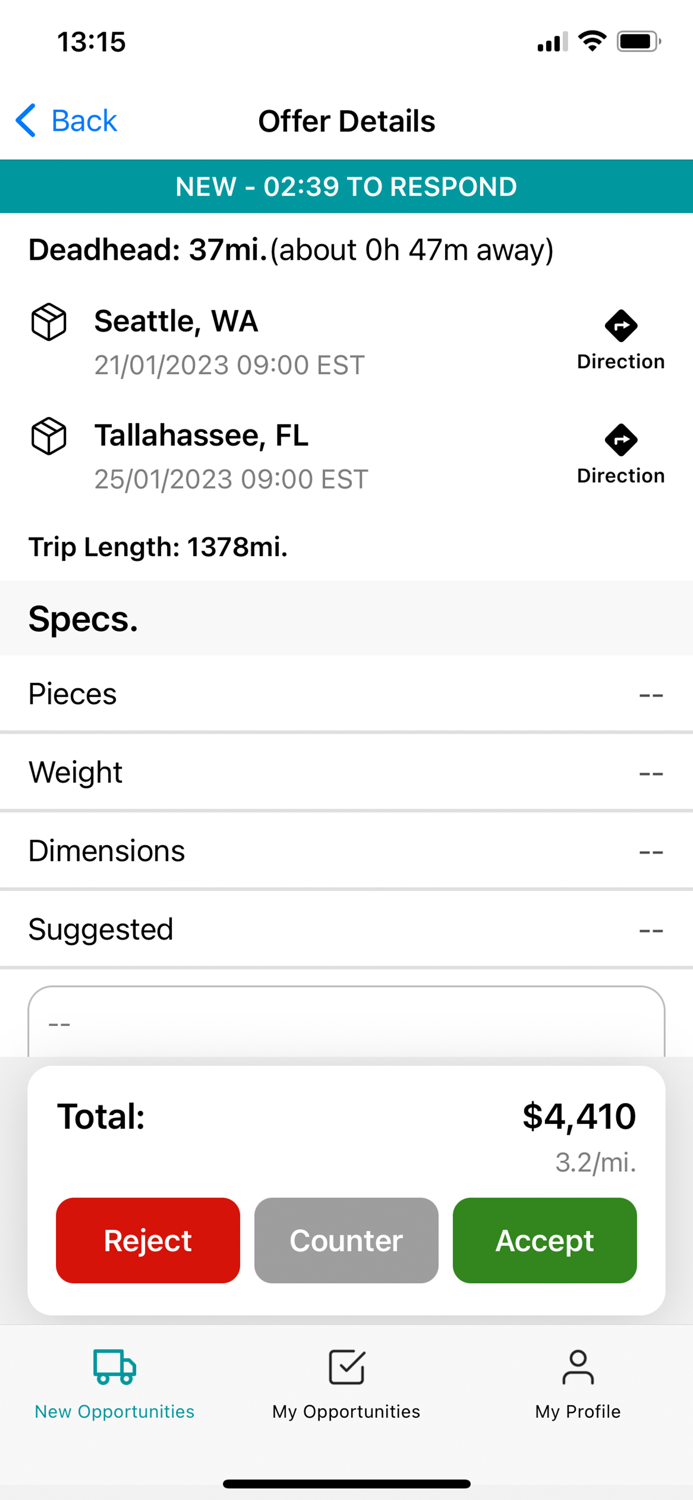Tap the Wi-Fi indicator in the status bar
The width and height of the screenshot is (693, 1500).
coord(593,42)
